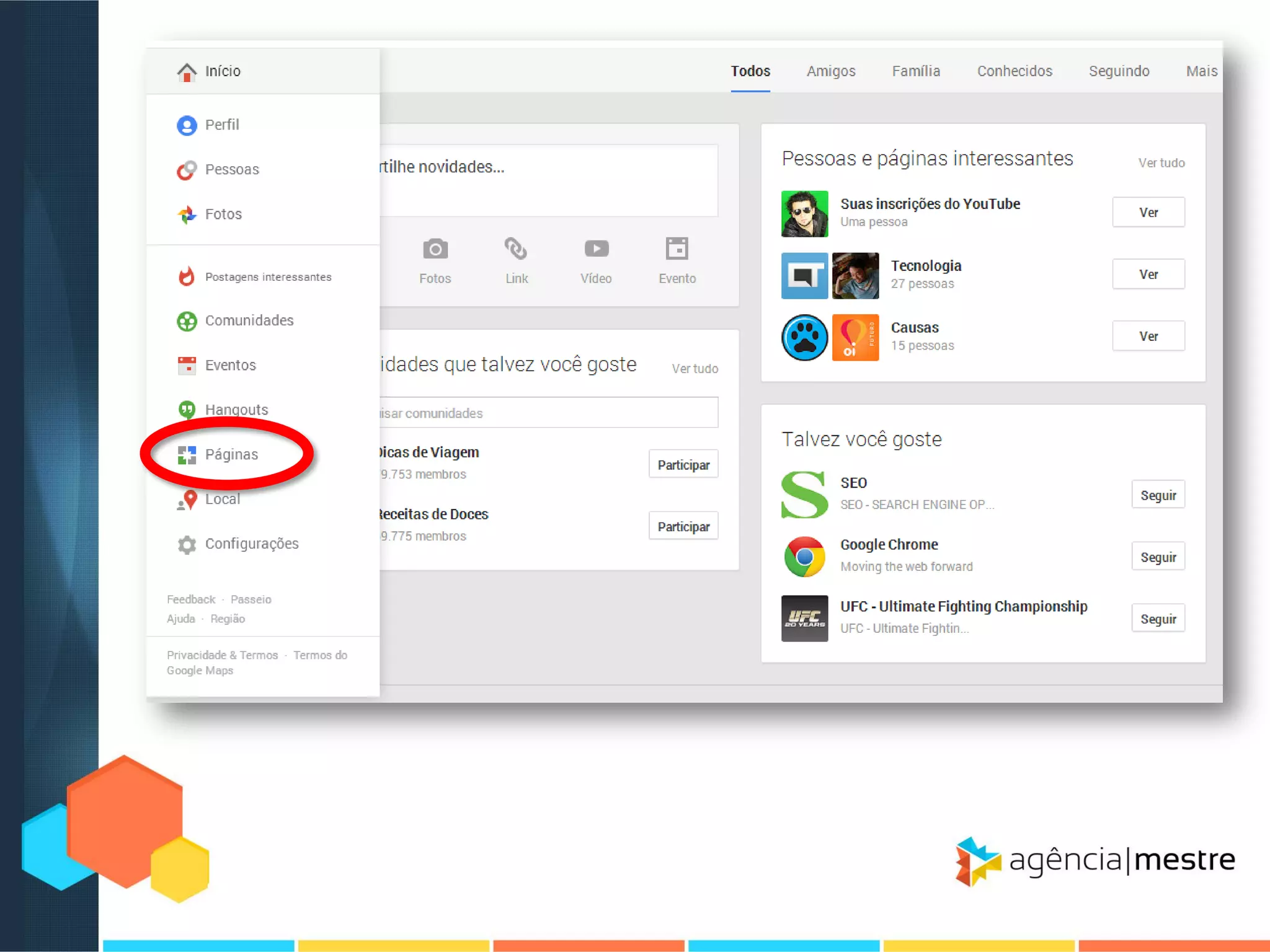Screen dimensions: 1270x952
Task: Open the Mais circles dropdown
Action: (1201, 71)
